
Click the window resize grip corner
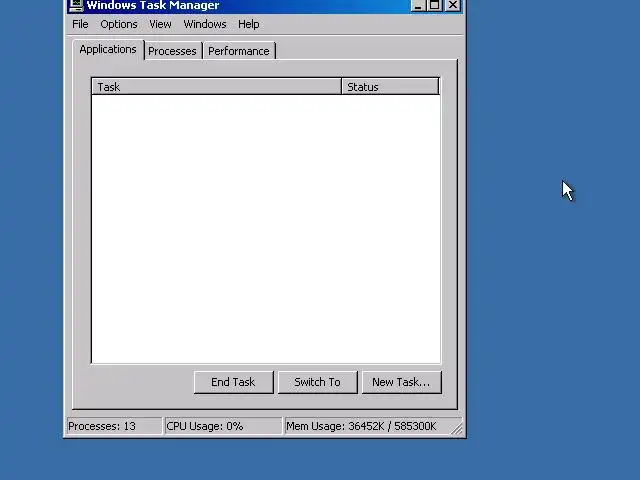pyautogui.click(x=457, y=429)
